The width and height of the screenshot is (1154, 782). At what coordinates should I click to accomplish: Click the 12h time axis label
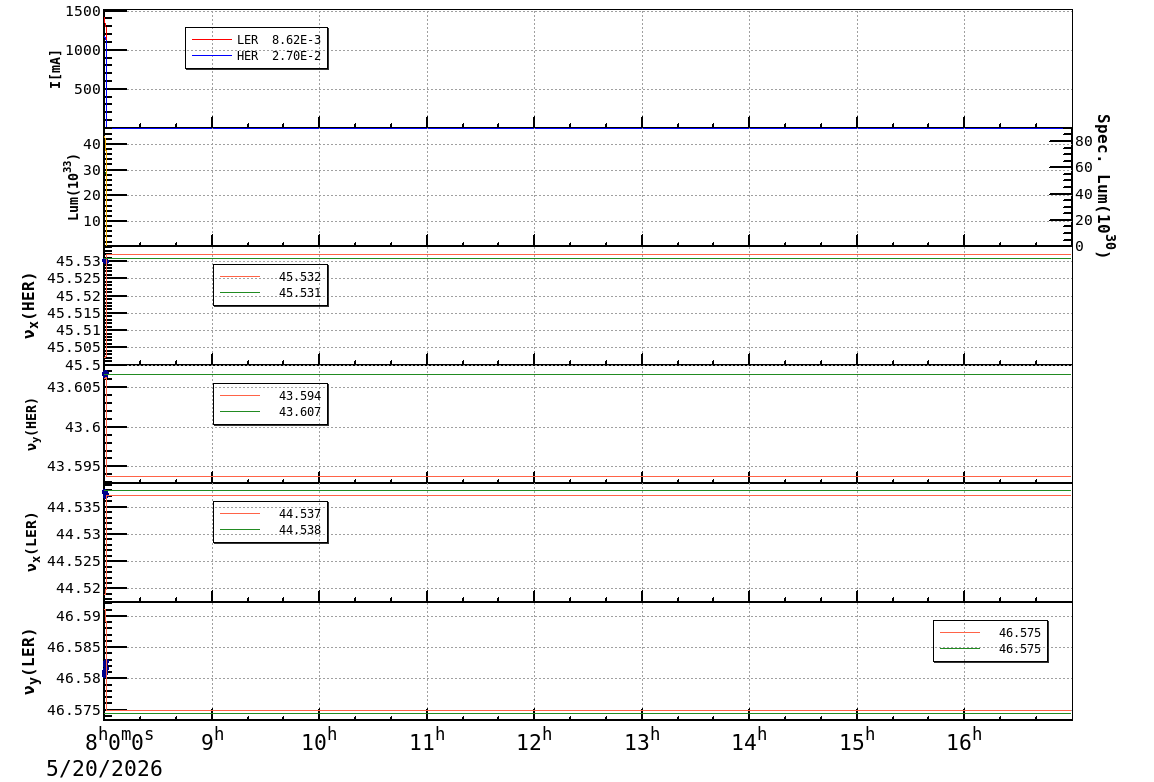click(x=534, y=740)
